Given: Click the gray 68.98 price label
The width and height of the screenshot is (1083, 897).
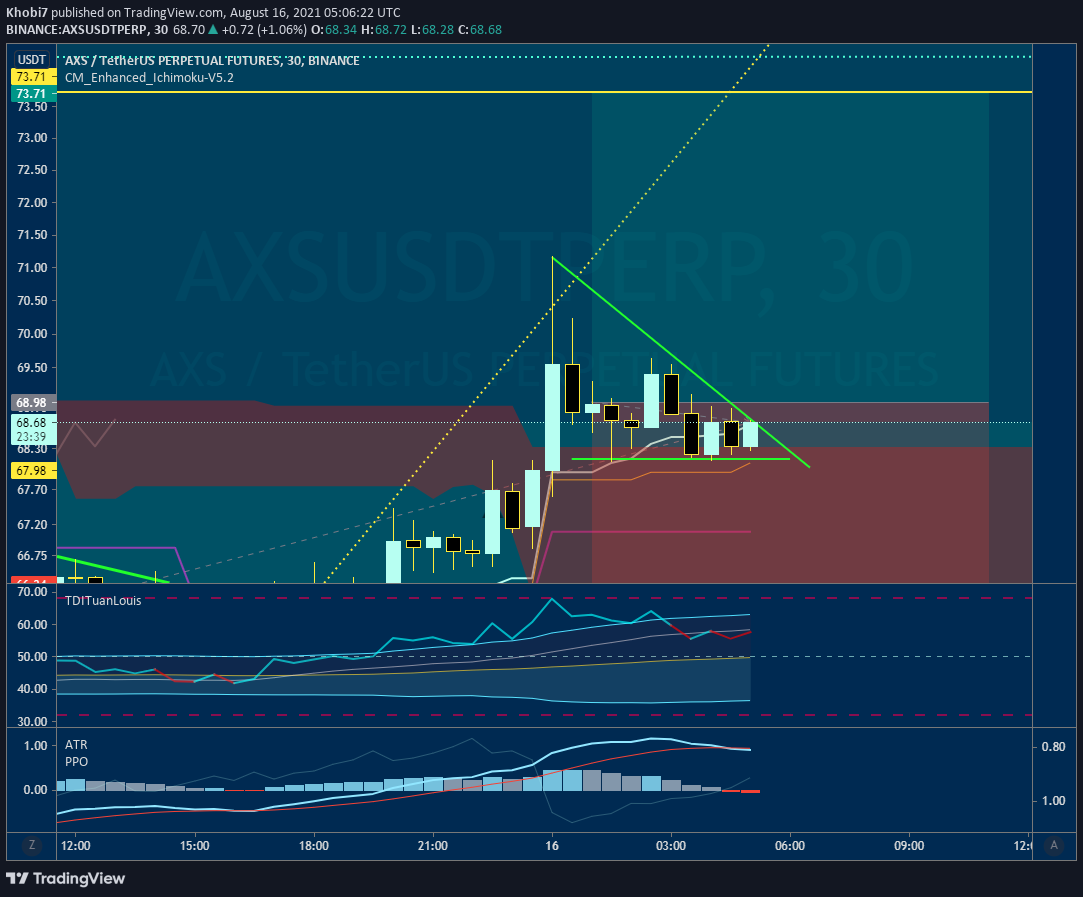Looking at the screenshot, I should point(32,403).
